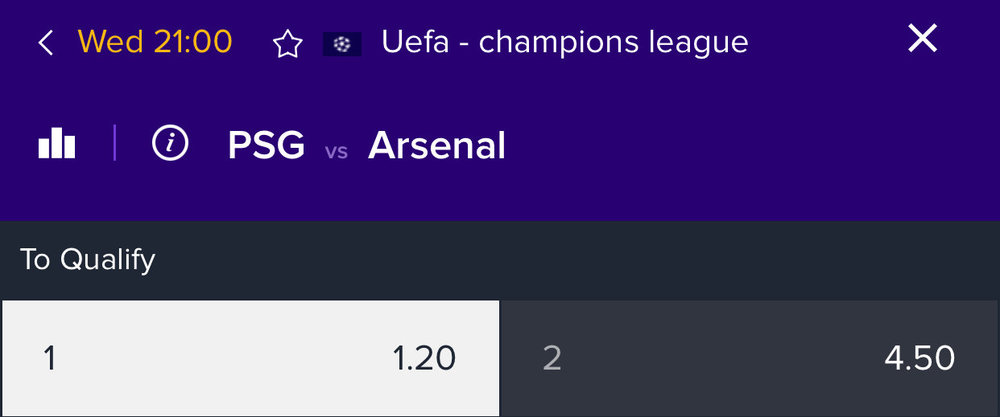The height and width of the screenshot is (417, 1000).
Task: Collapse the To Qualify market header
Action: coord(500,260)
